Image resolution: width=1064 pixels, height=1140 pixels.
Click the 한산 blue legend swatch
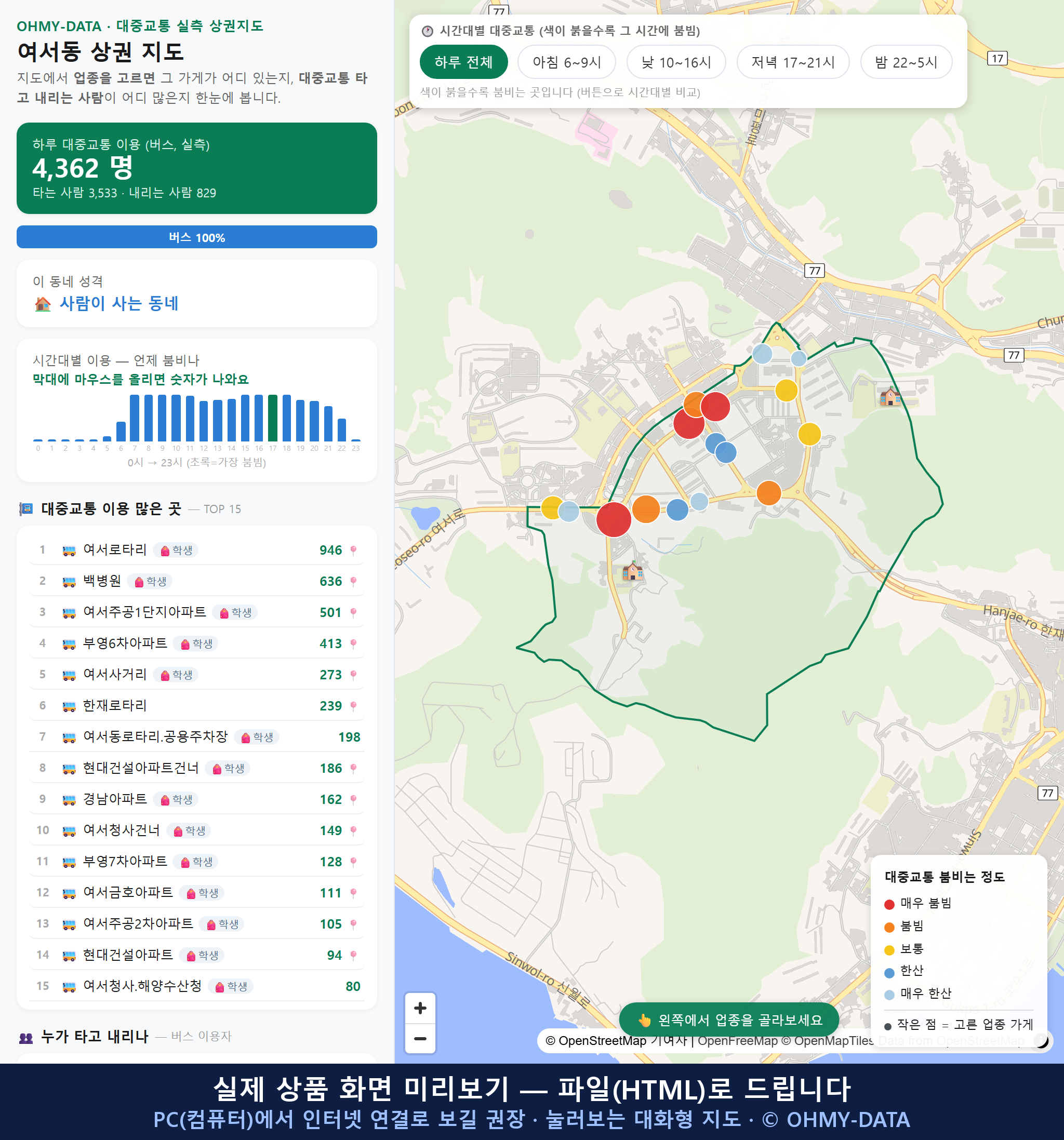tap(889, 973)
